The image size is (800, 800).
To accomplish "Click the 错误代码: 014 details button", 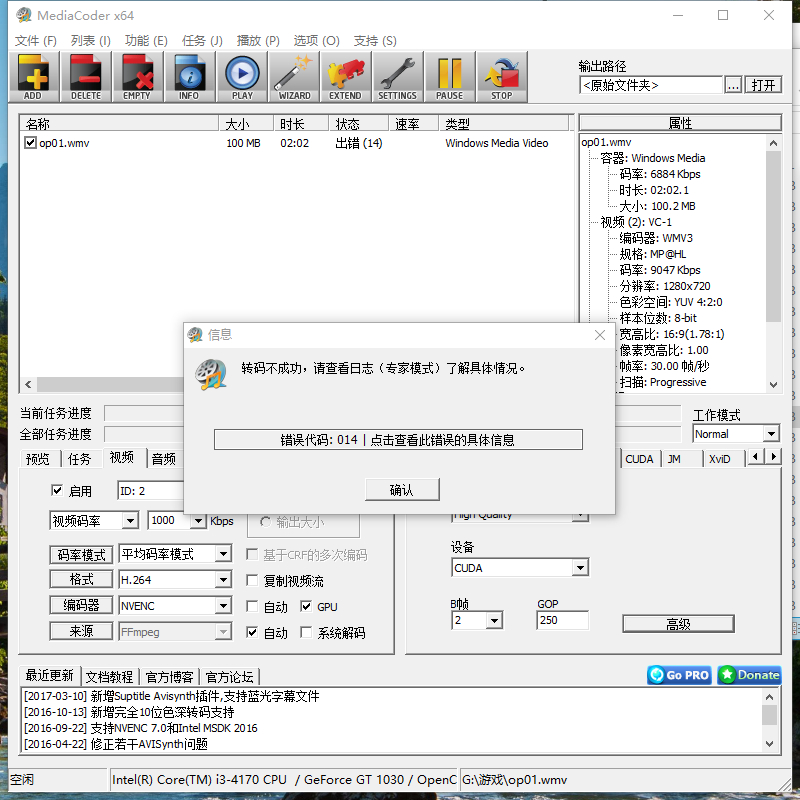I will click(x=398, y=440).
